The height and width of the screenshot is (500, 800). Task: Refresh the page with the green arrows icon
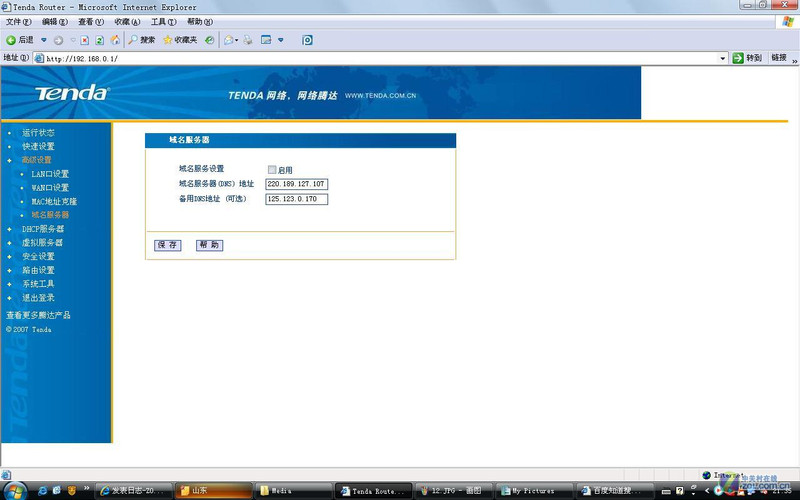(100, 40)
